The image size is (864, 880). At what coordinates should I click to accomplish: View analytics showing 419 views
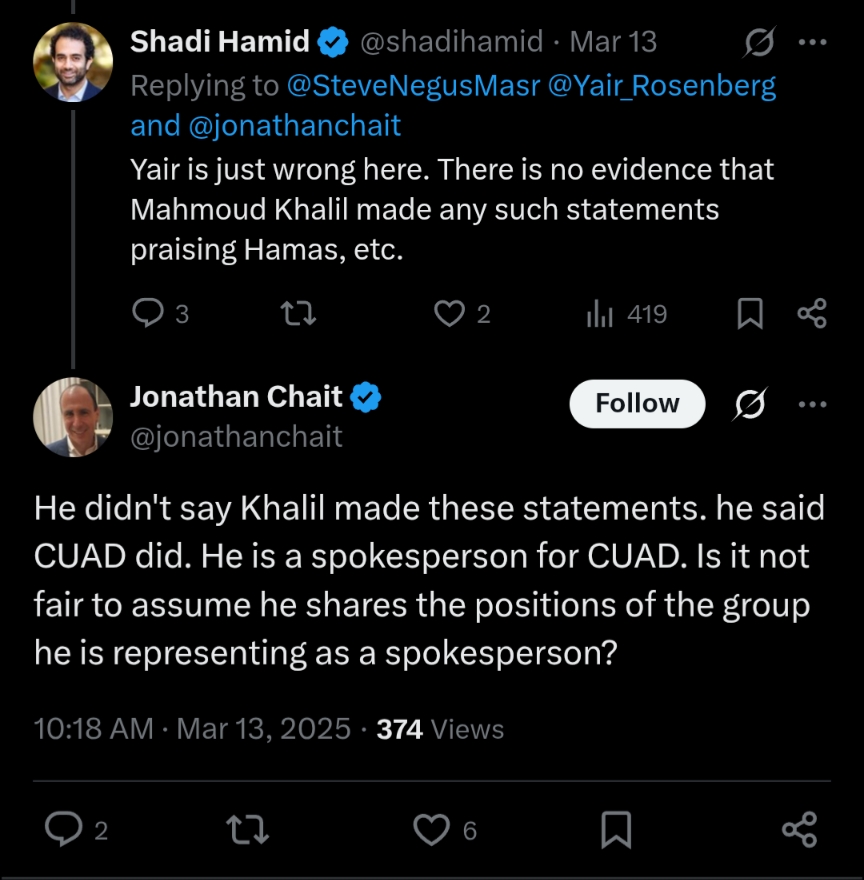(x=600, y=314)
